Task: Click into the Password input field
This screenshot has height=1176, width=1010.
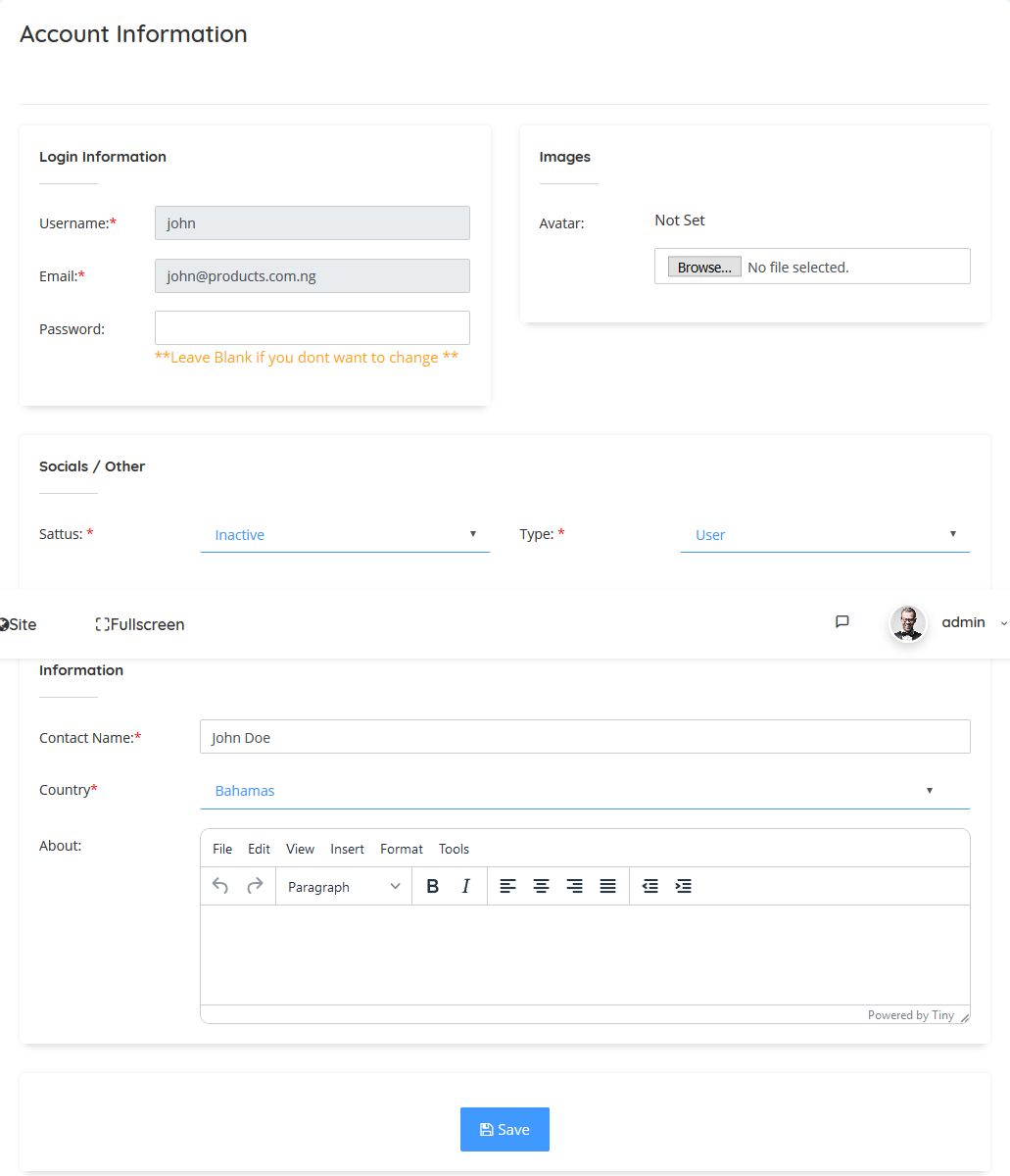Action: 313,328
